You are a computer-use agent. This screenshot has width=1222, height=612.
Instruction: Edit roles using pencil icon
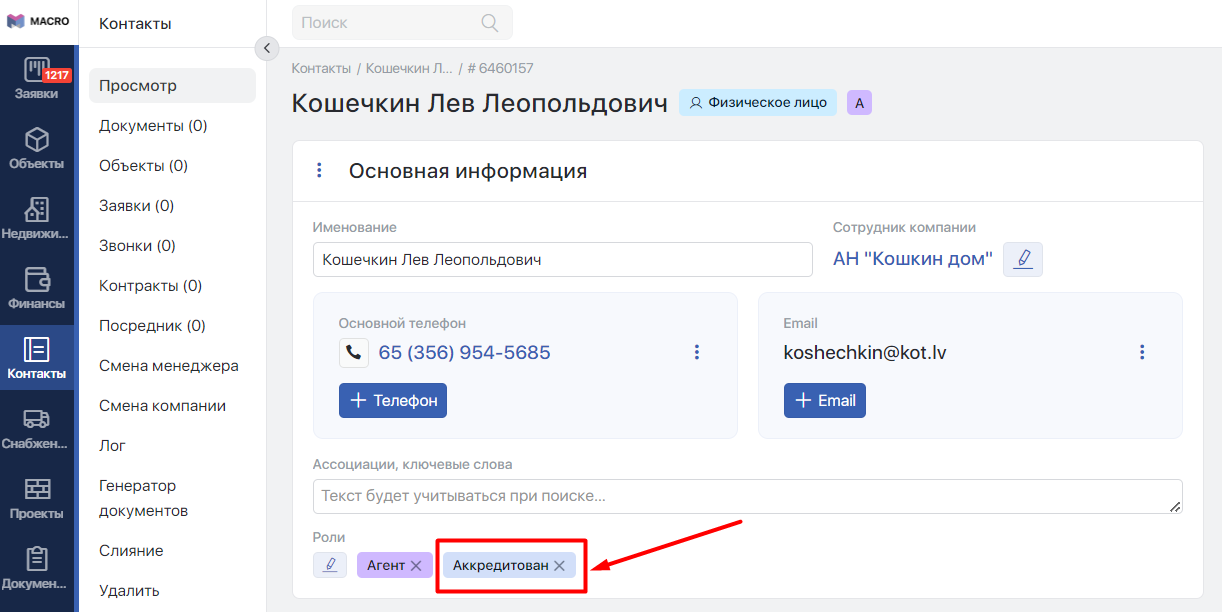[x=329, y=565]
